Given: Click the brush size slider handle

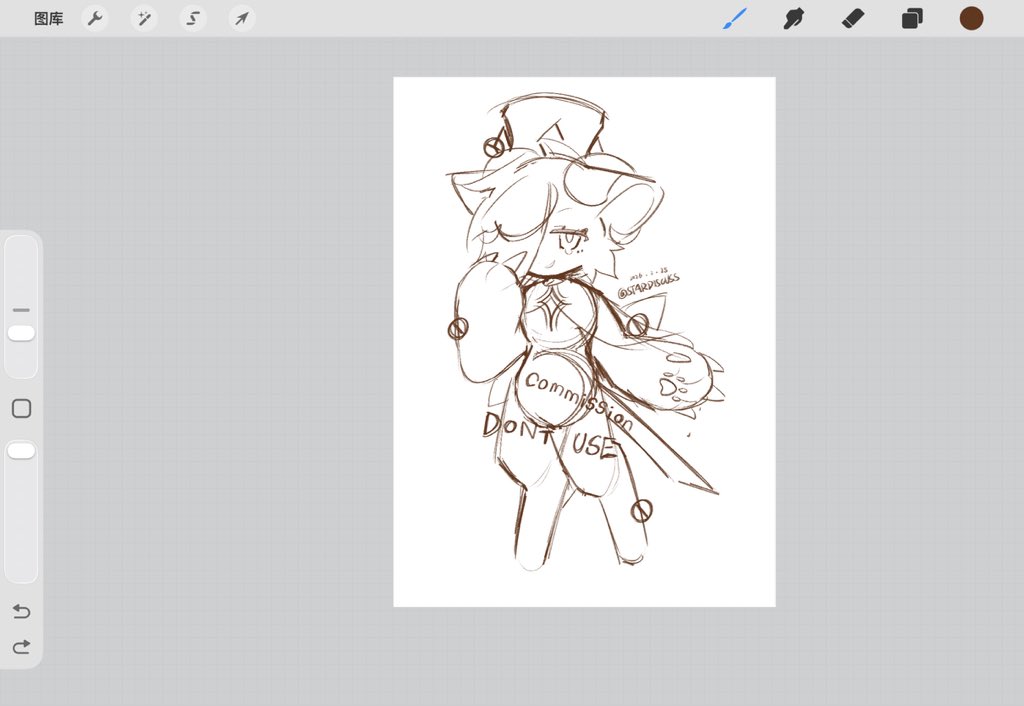Looking at the screenshot, I should (22, 333).
